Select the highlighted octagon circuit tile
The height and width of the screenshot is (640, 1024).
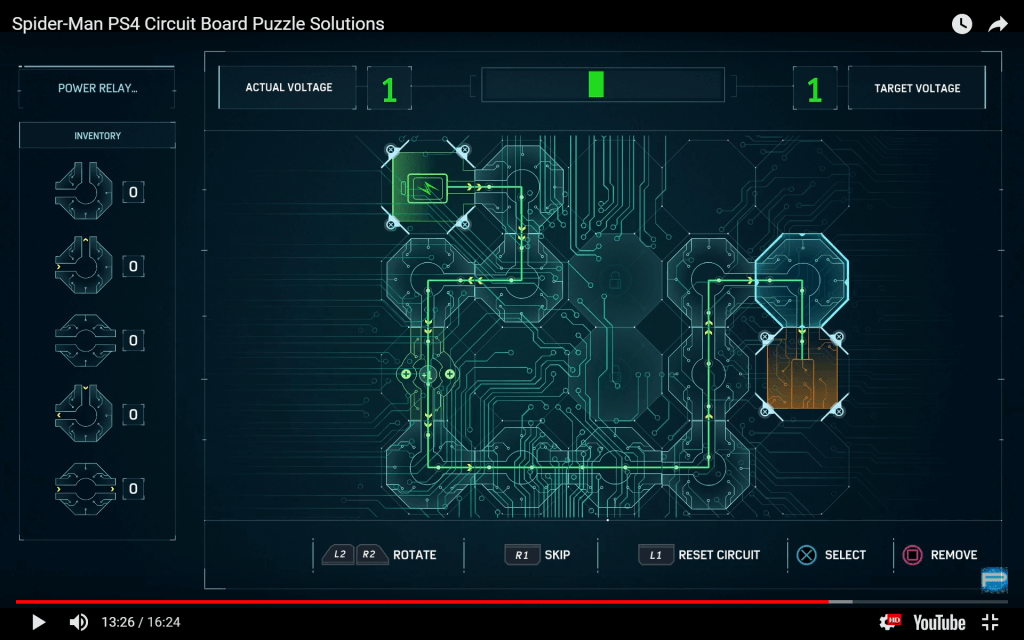pyautogui.click(x=802, y=280)
